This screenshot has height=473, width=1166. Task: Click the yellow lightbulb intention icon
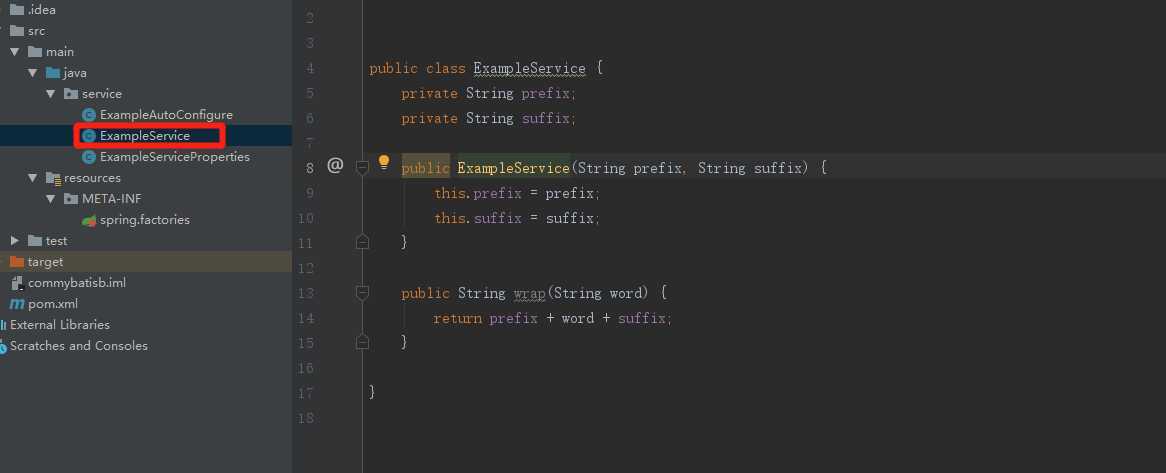click(384, 163)
